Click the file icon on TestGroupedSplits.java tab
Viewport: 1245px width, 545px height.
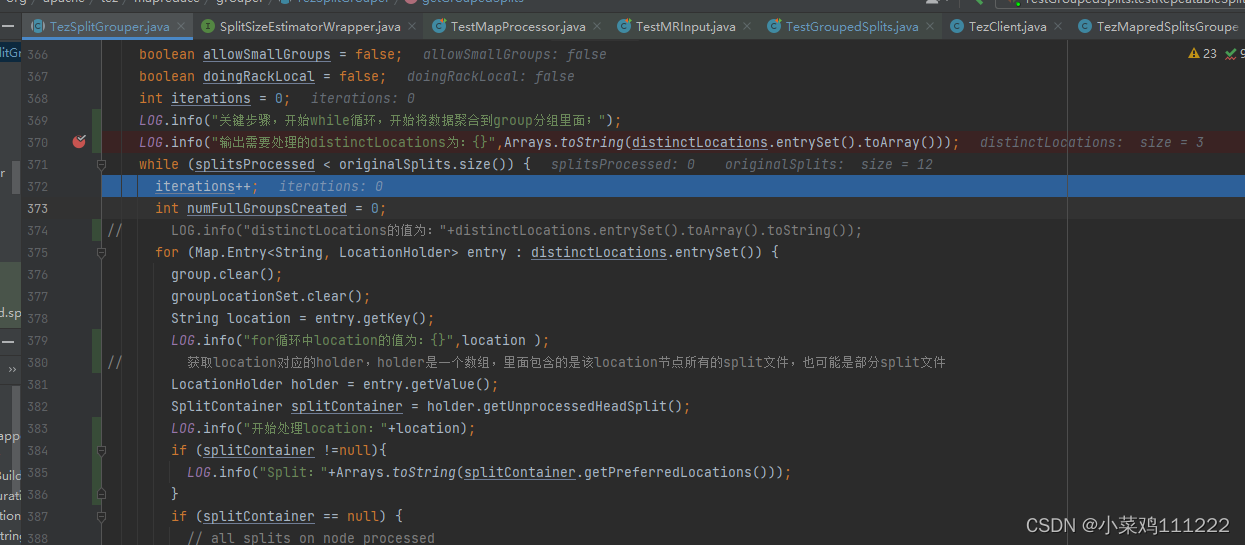(773, 27)
